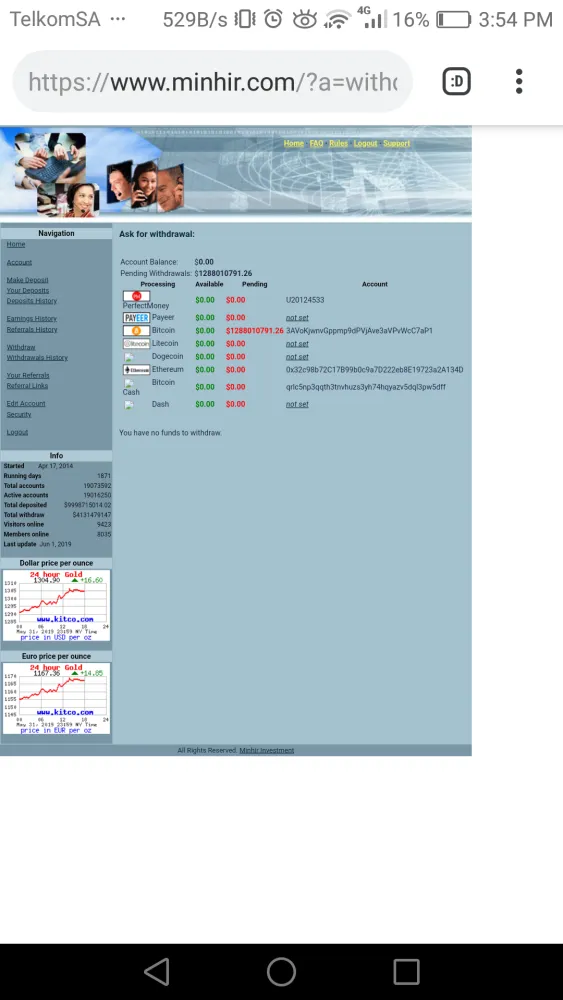
Task: Open Referral Links in the sidebar
Action: point(27,386)
